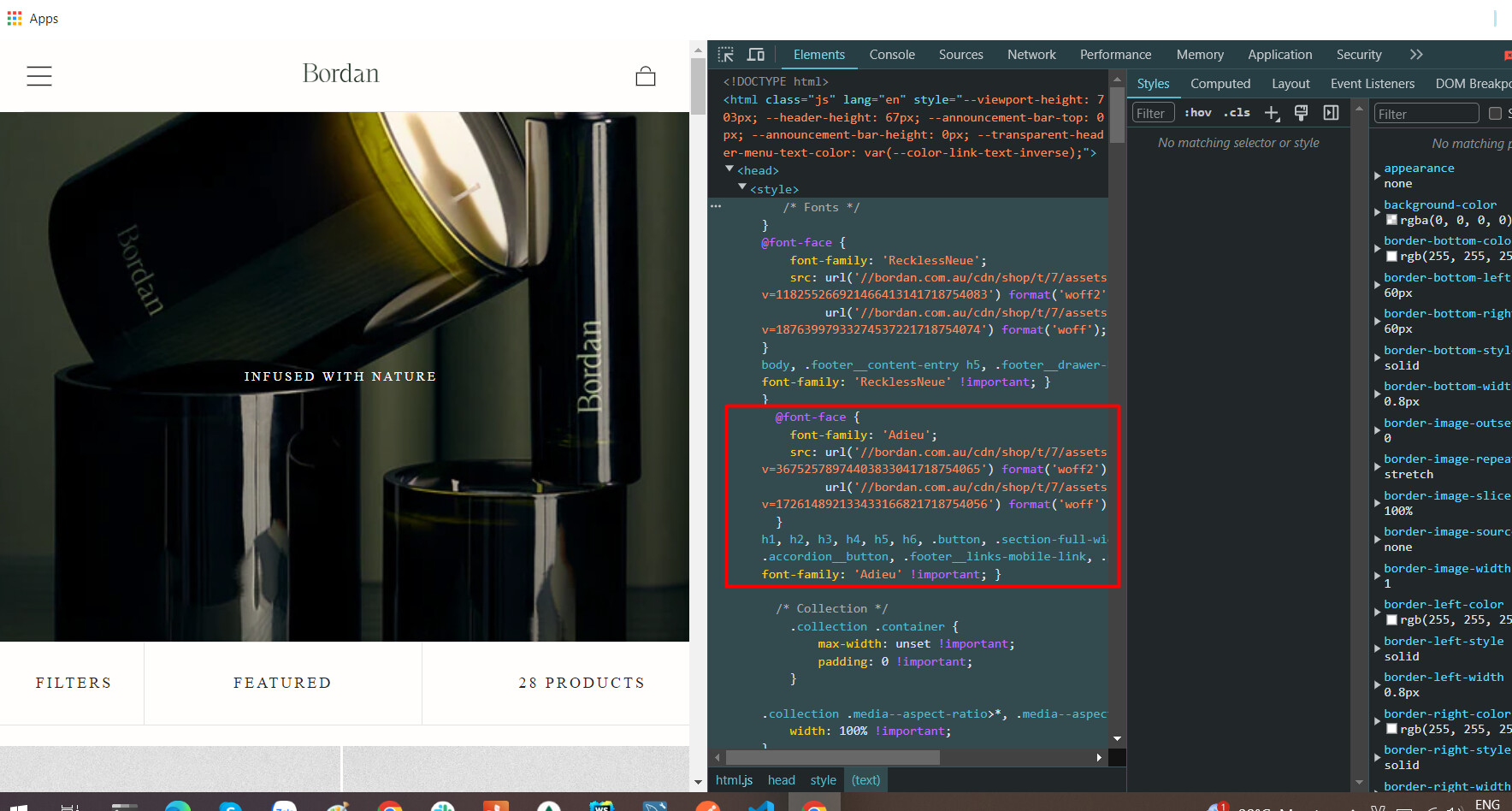Toggle the device toolbar icon
Image resolution: width=1512 pixels, height=811 pixels.
[756, 55]
